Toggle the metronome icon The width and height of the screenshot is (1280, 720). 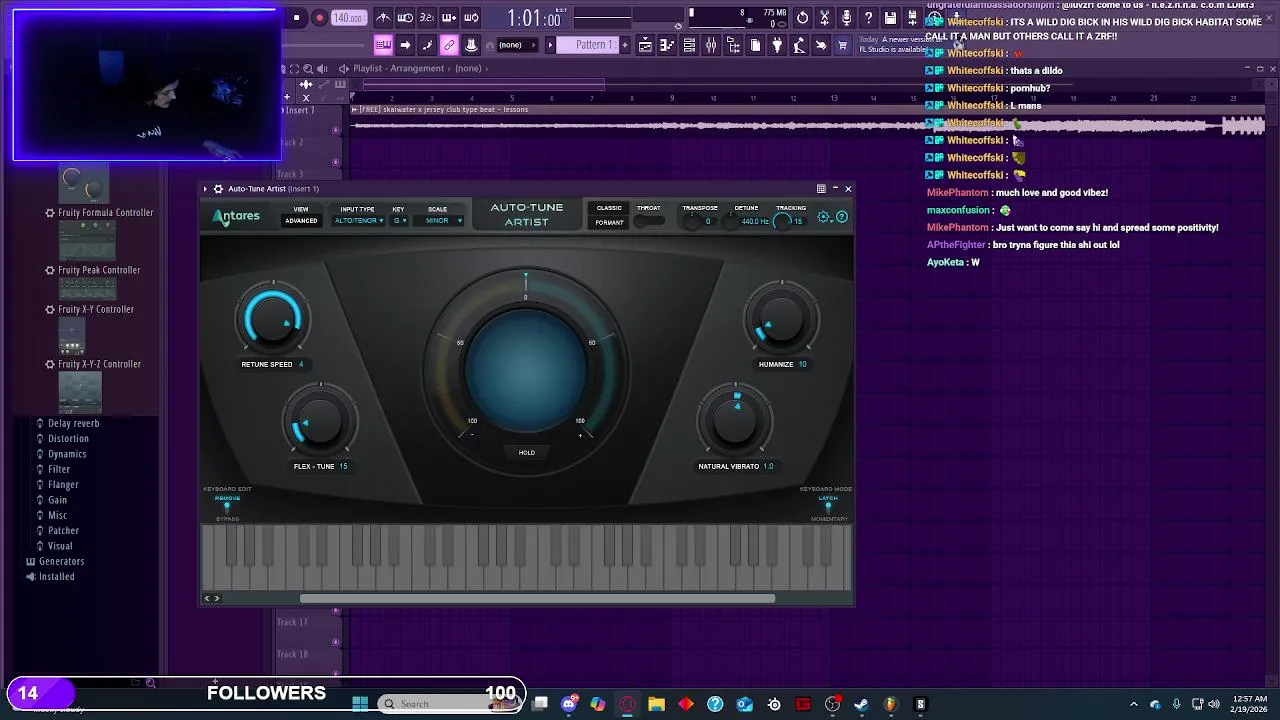coord(384,18)
